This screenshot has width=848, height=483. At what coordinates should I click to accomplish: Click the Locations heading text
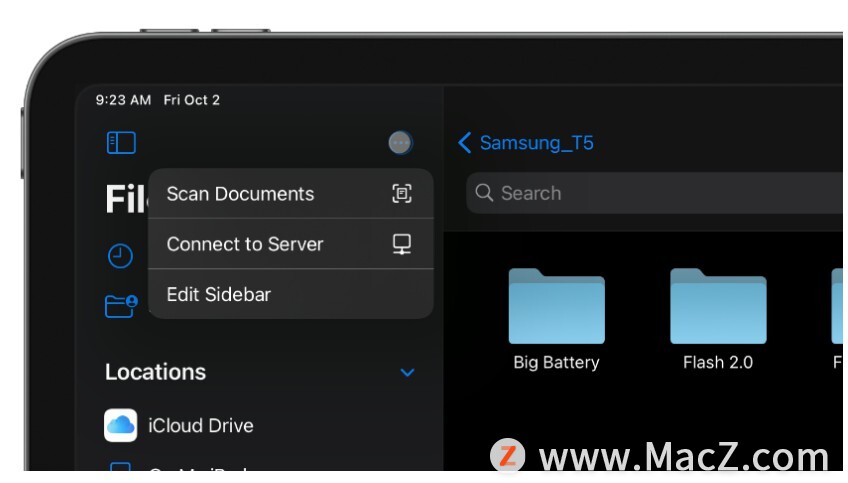pyautogui.click(x=156, y=372)
